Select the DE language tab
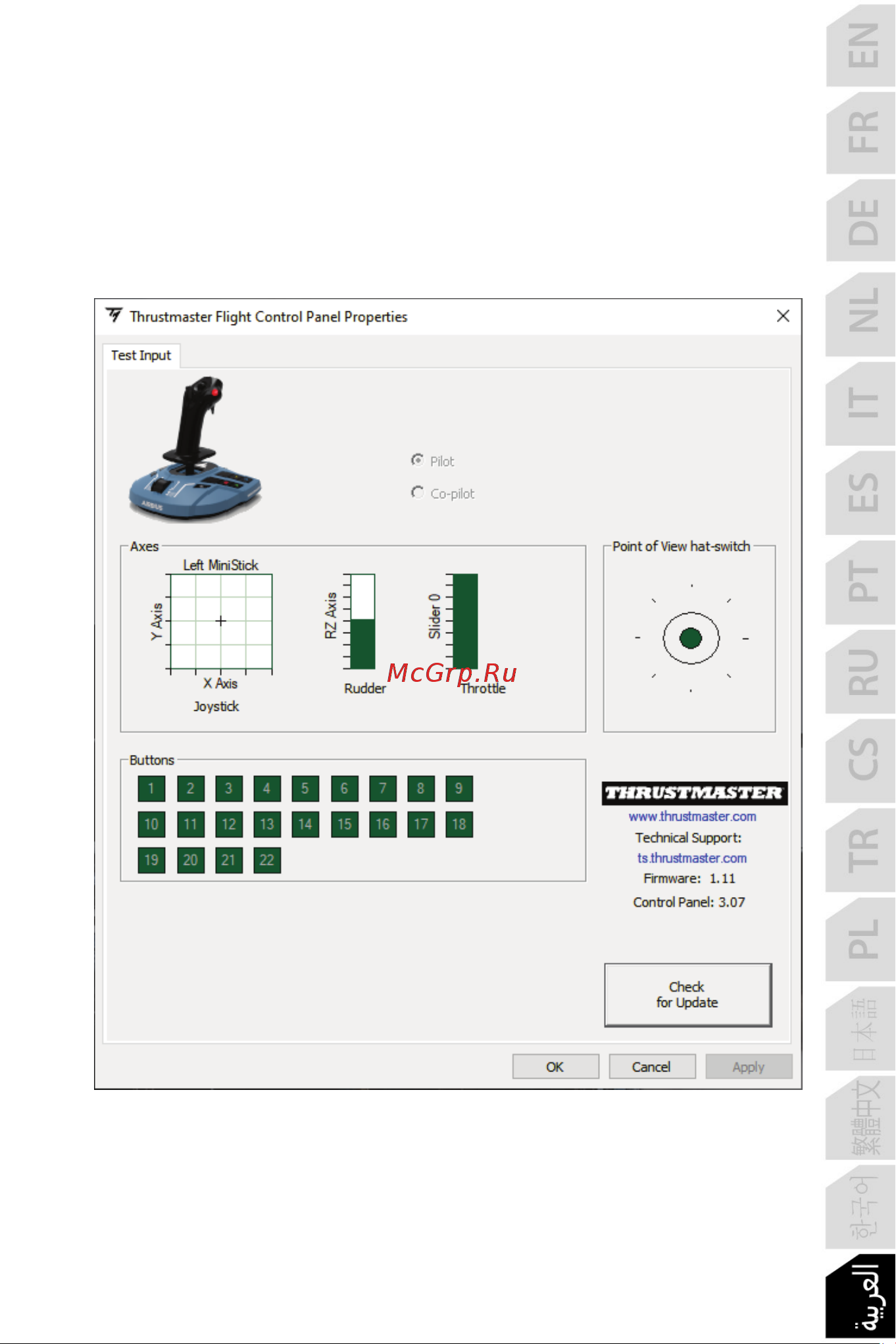The width and height of the screenshot is (896, 1344). (862, 221)
